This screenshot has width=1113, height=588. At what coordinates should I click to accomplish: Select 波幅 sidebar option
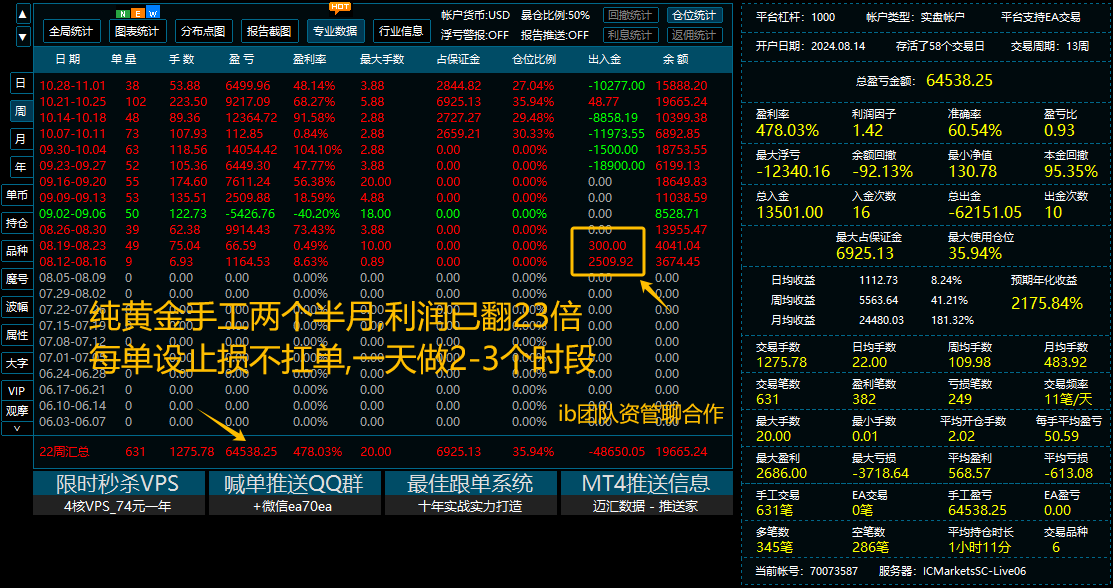[17, 307]
